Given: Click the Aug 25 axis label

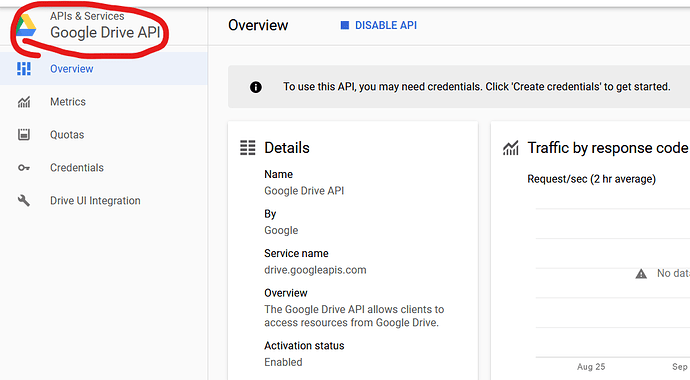Looking at the screenshot, I should (591, 366).
